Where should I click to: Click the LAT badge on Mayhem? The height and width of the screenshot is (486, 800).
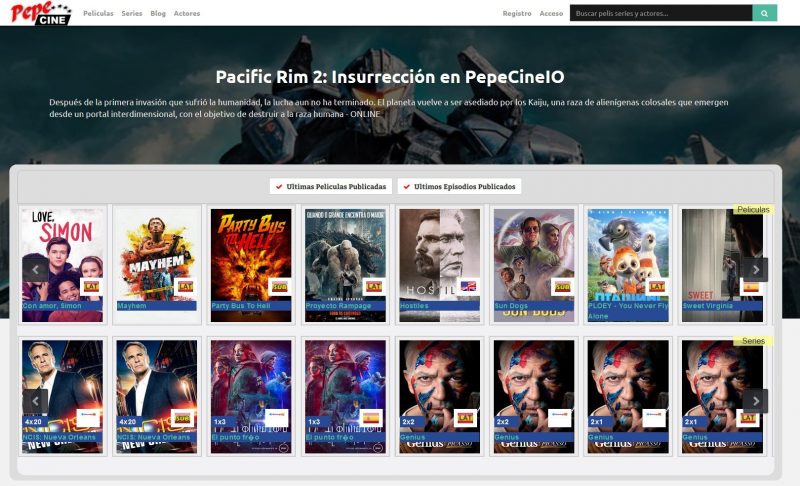click(185, 287)
